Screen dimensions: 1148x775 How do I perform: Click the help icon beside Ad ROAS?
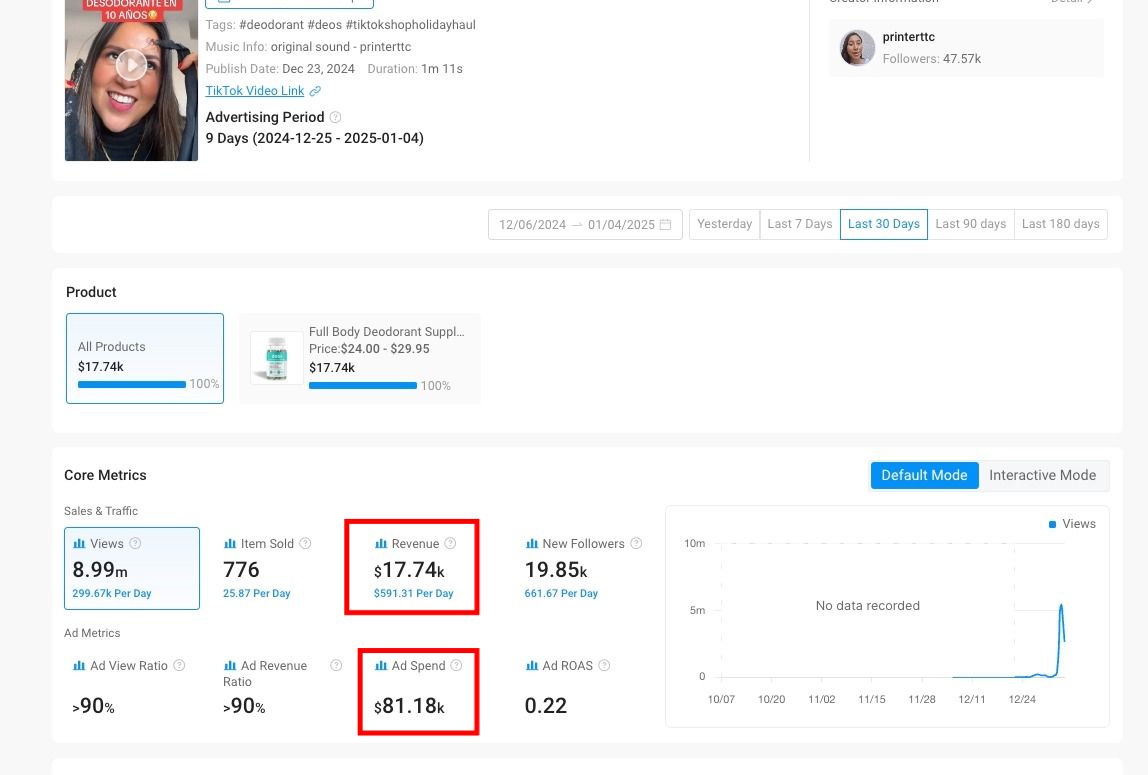[604, 665]
